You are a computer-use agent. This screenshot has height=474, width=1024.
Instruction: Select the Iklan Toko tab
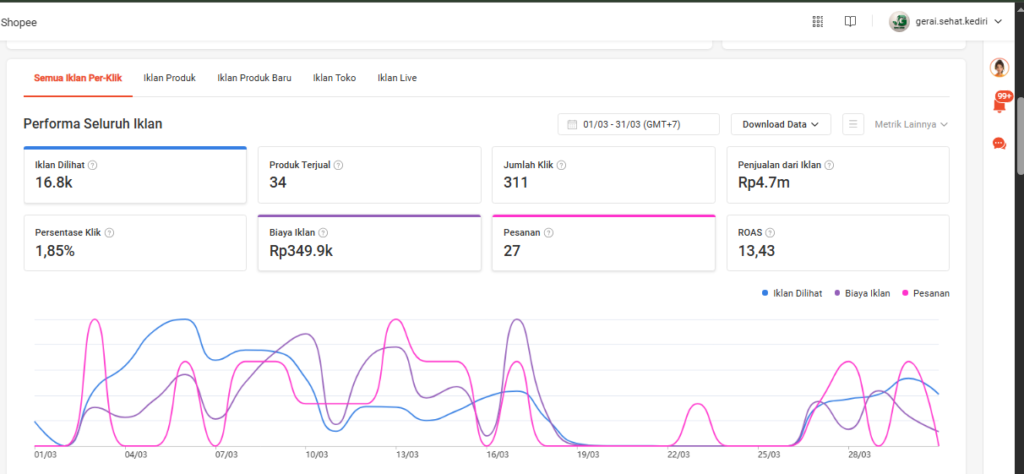[x=334, y=77]
